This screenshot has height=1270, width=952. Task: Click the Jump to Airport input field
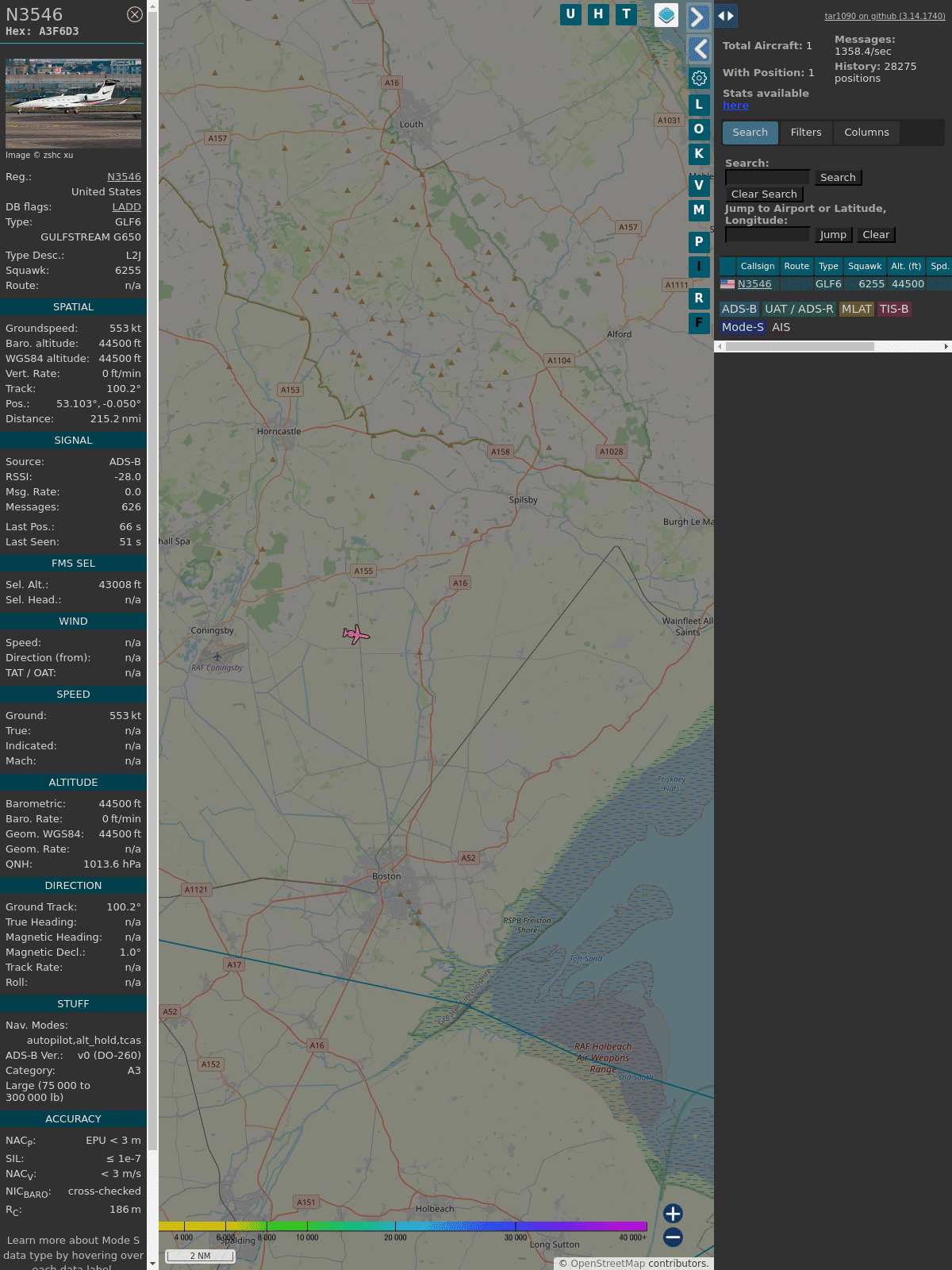767,234
